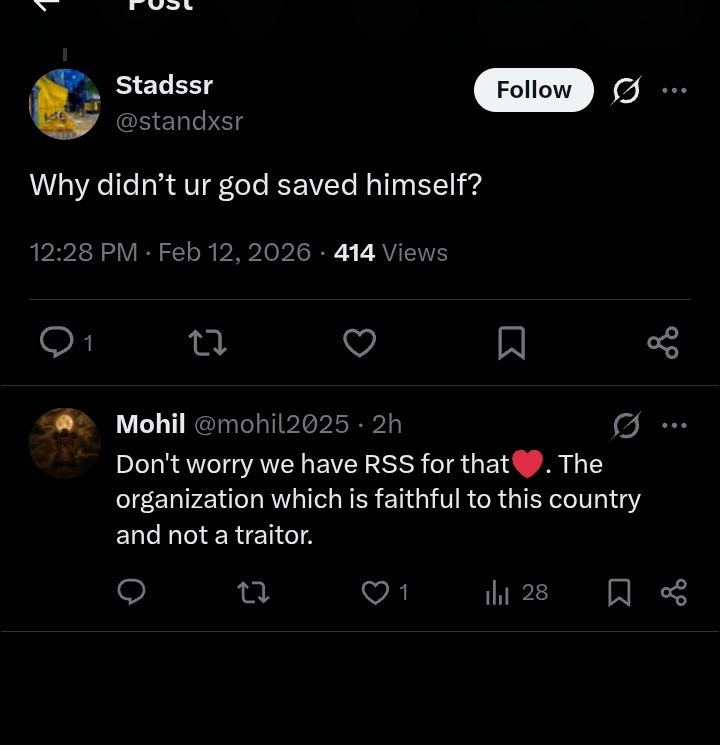The image size is (720, 745).
Task: Open more options on Stadssr post
Action: (x=674, y=91)
